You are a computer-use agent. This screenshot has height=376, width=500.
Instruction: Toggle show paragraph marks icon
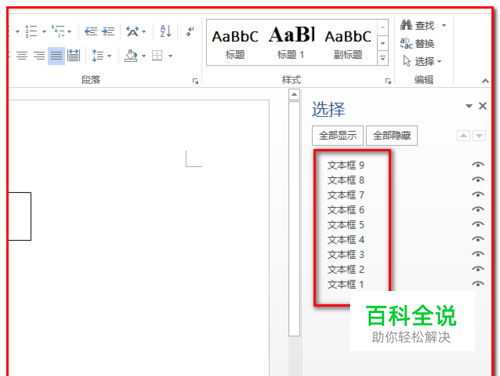pos(190,31)
